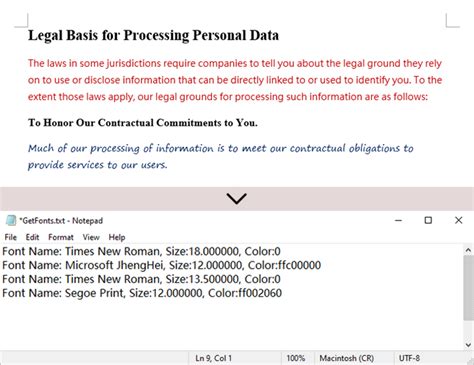Open the Format menu
This screenshot has height=365, width=474.
(x=61, y=237)
